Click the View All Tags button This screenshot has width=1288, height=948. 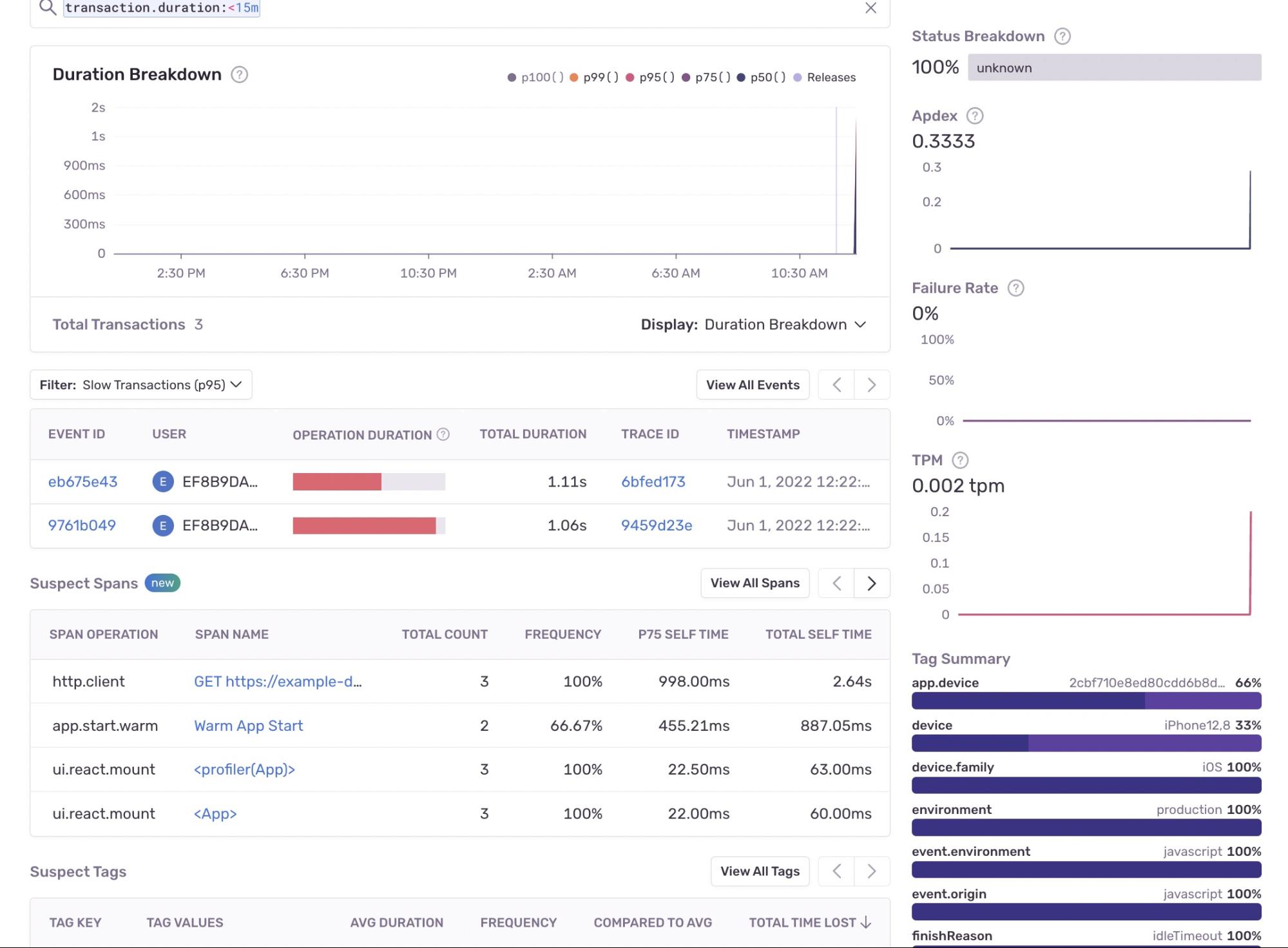[760, 871]
